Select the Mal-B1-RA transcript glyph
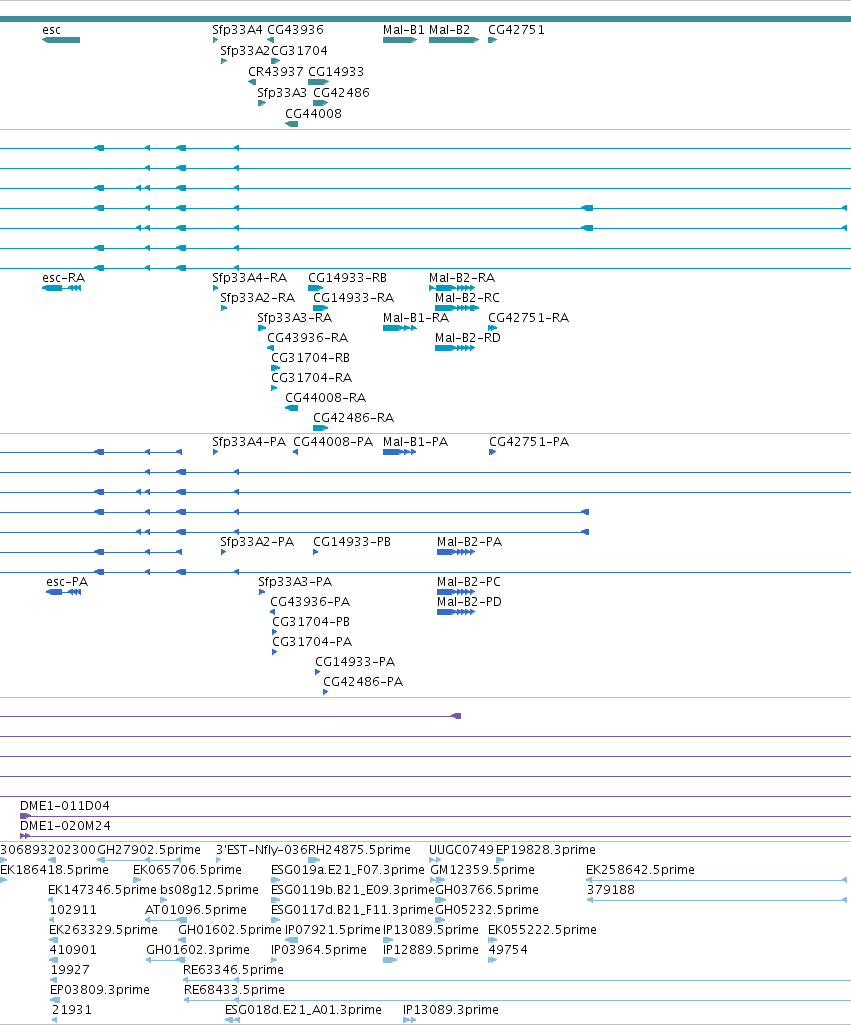Viewport: 851px width, 1025px height. [x=400, y=328]
